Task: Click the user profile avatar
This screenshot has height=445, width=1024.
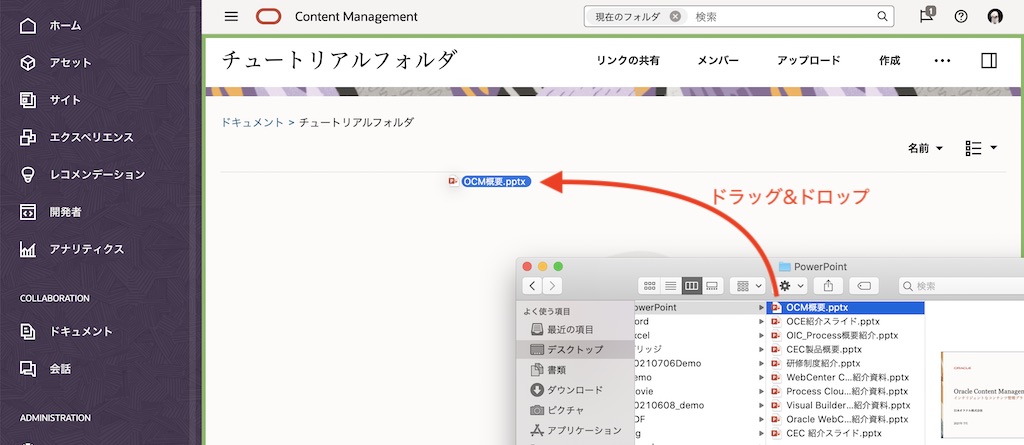Action: tap(995, 16)
